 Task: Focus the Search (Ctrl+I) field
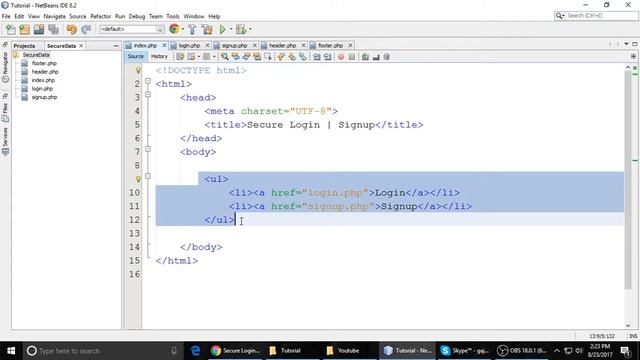click(596, 16)
